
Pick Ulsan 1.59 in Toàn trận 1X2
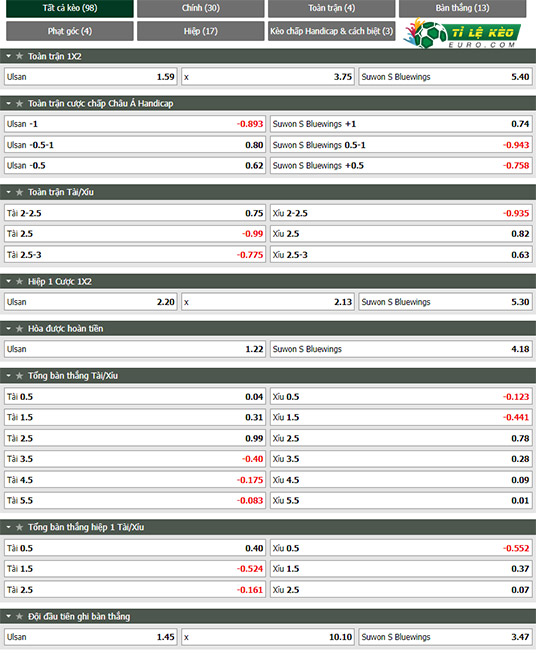coord(91,77)
